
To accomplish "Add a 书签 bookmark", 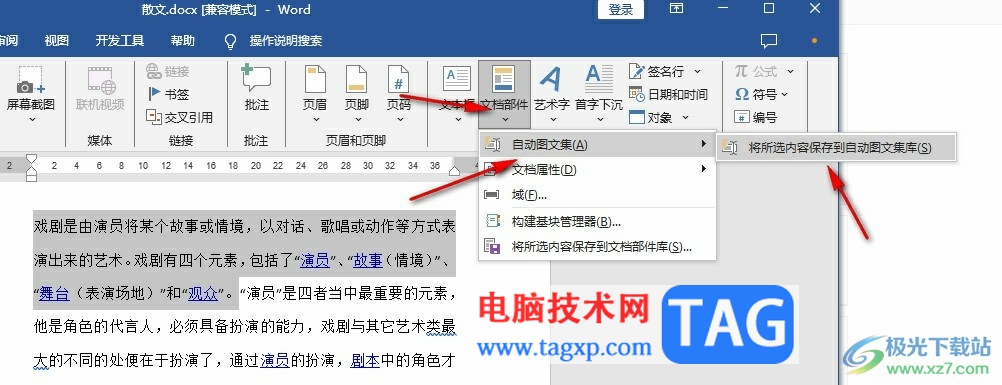I will 168,94.
